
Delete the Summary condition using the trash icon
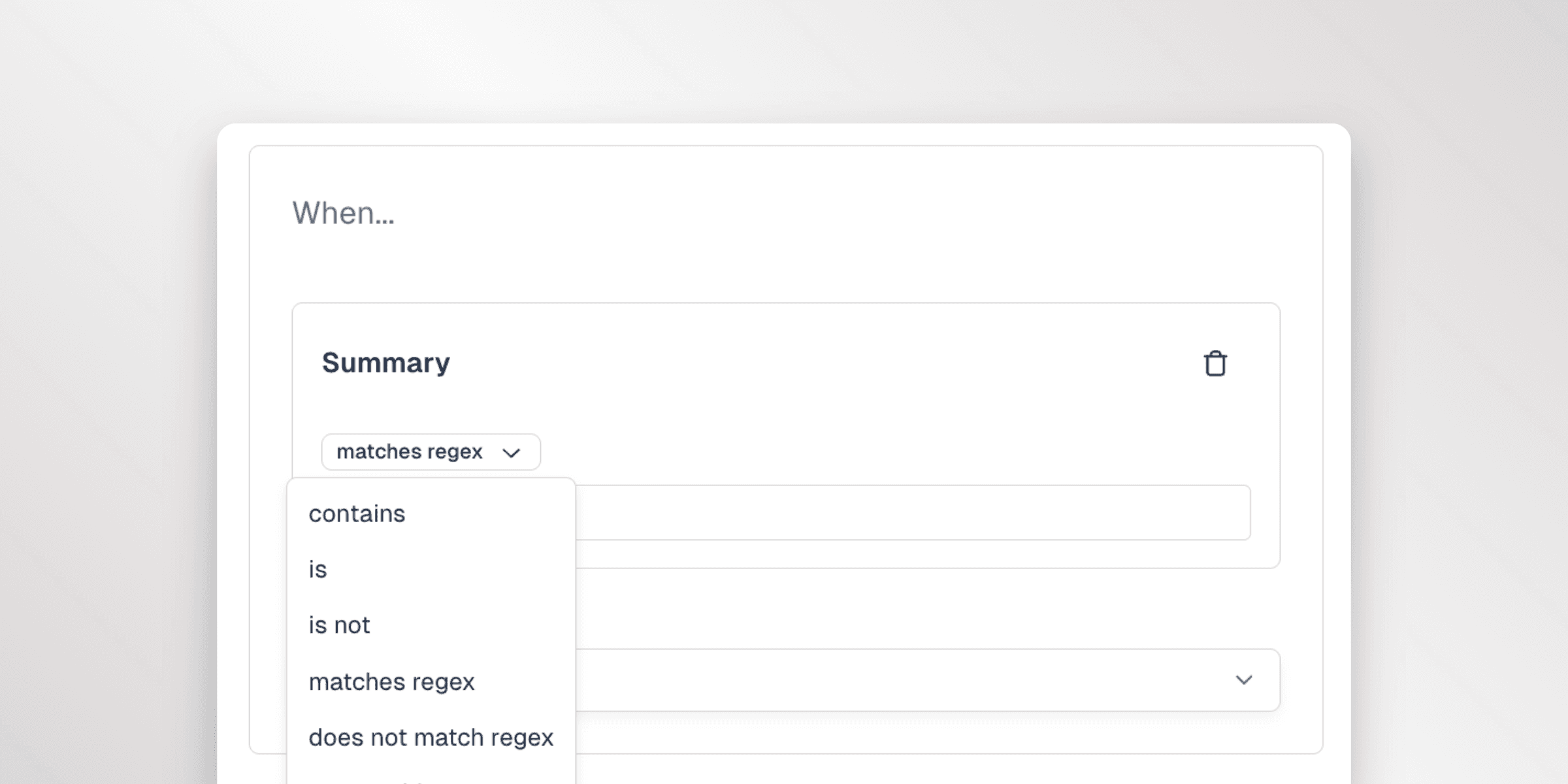tap(1215, 364)
